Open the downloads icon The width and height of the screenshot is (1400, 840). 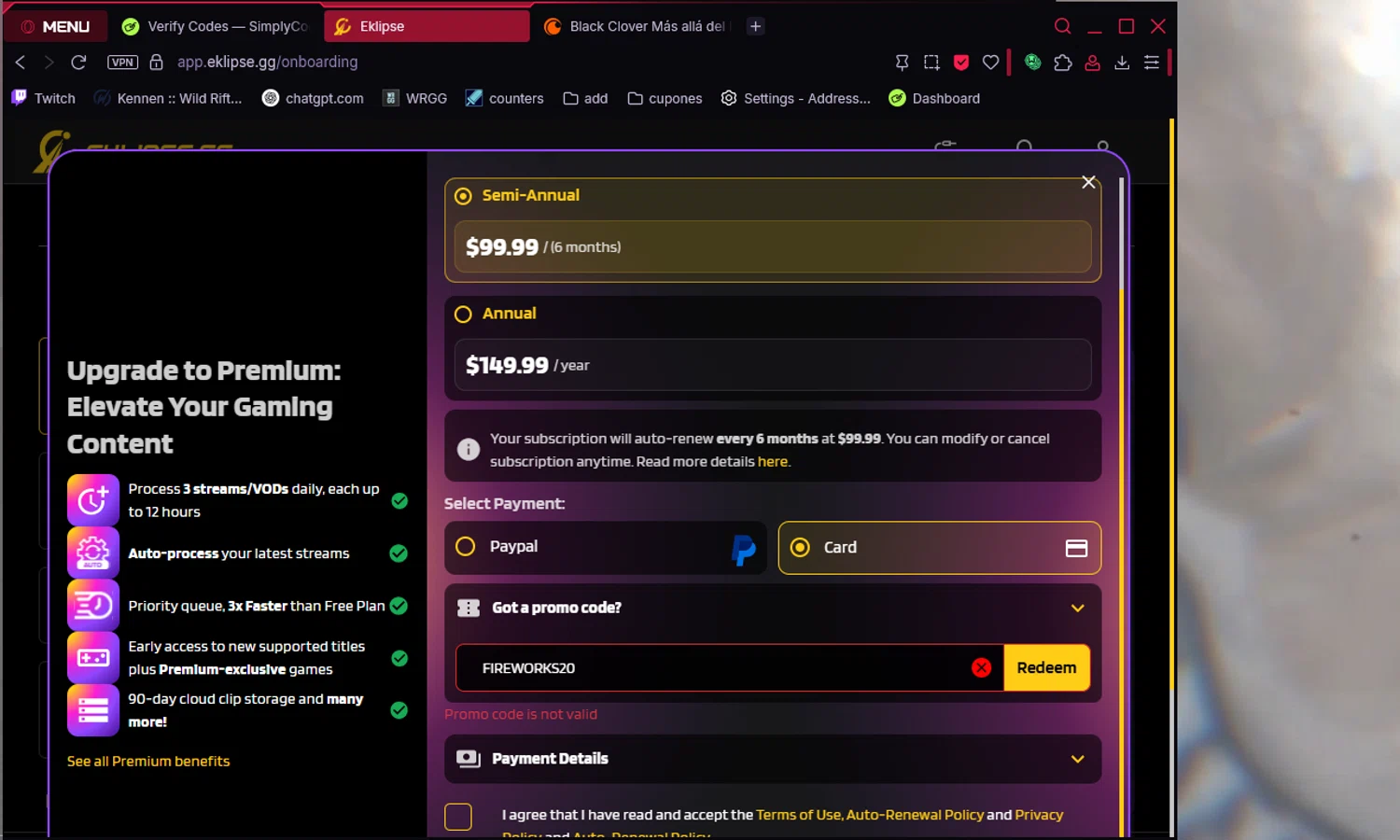point(1122,62)
